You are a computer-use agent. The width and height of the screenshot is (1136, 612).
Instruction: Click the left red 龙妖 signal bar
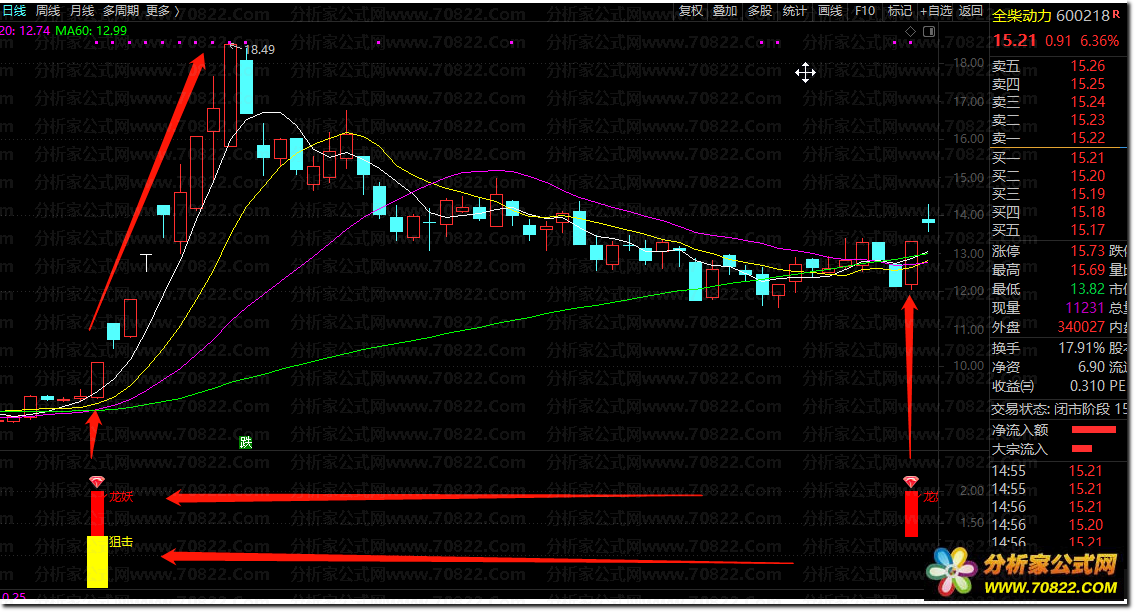click(97, 513)
